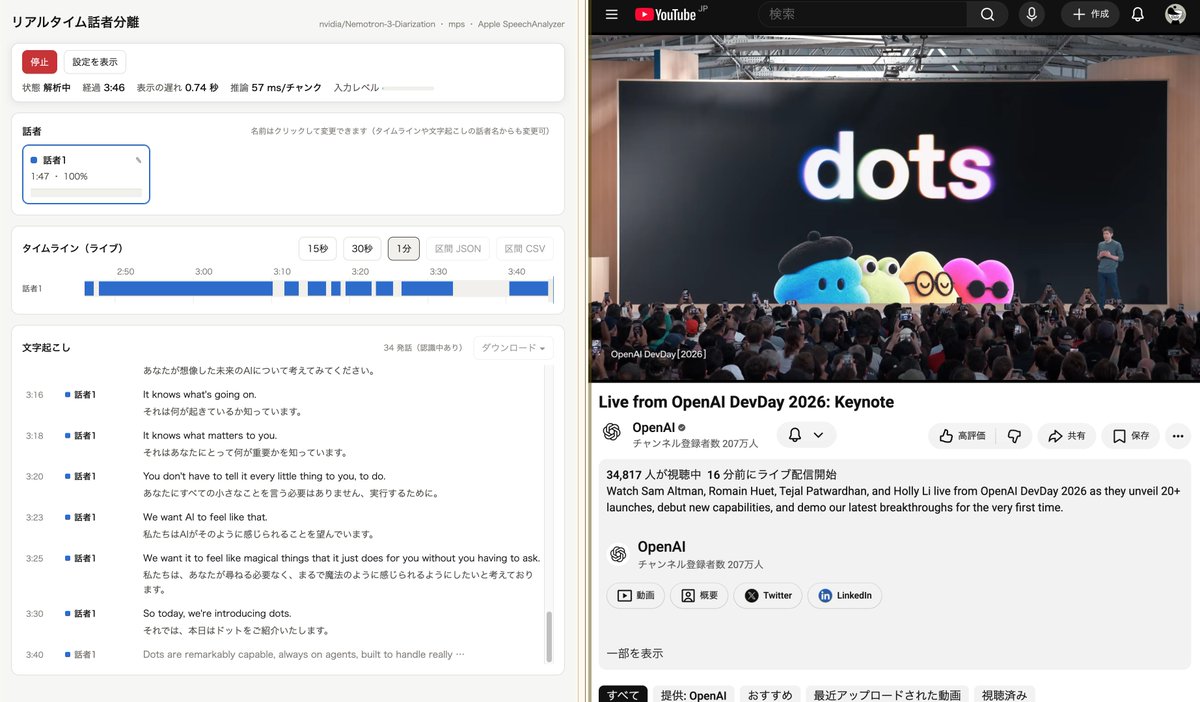Select the 1分 timeline range

point(404,249)
